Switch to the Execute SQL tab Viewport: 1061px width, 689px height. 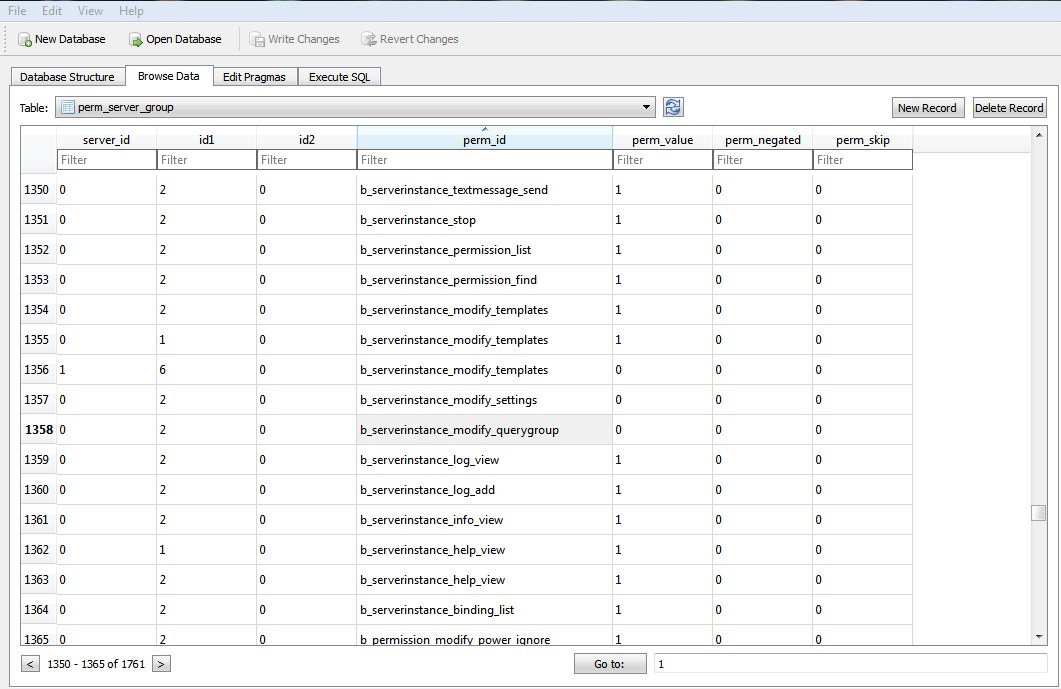point(340,76)
